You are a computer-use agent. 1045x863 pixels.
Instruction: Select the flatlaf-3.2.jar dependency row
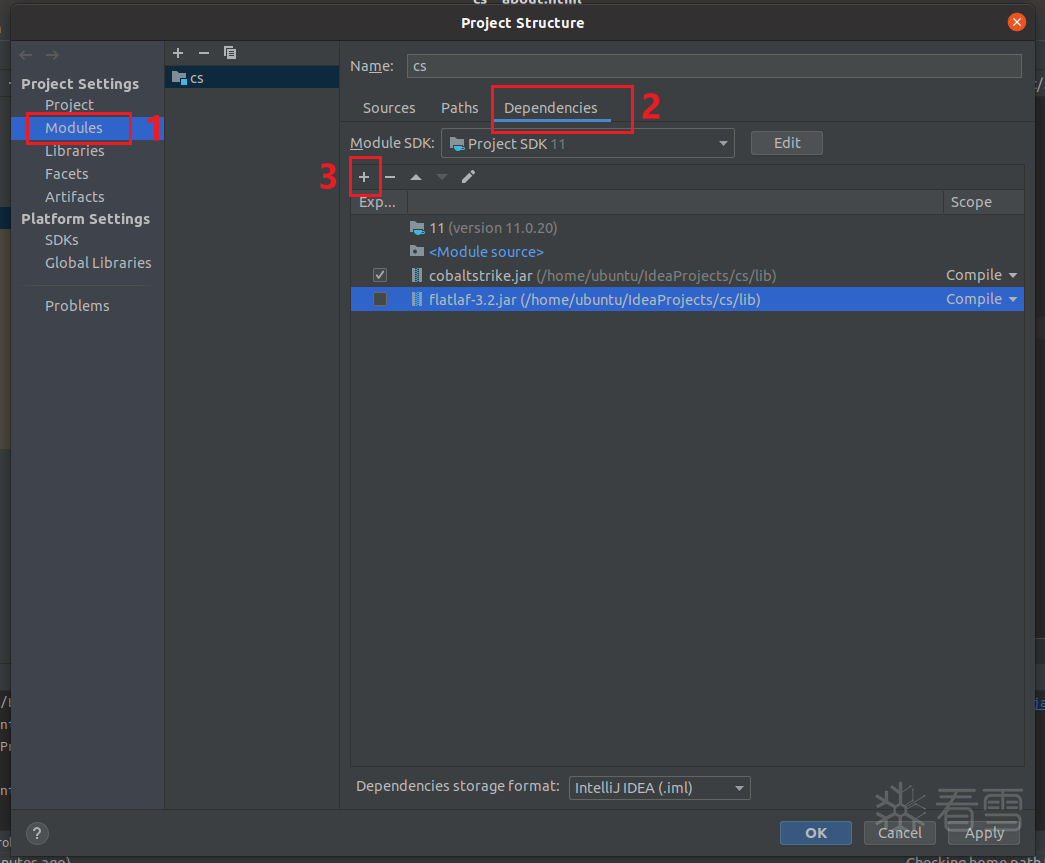[687, 299]
